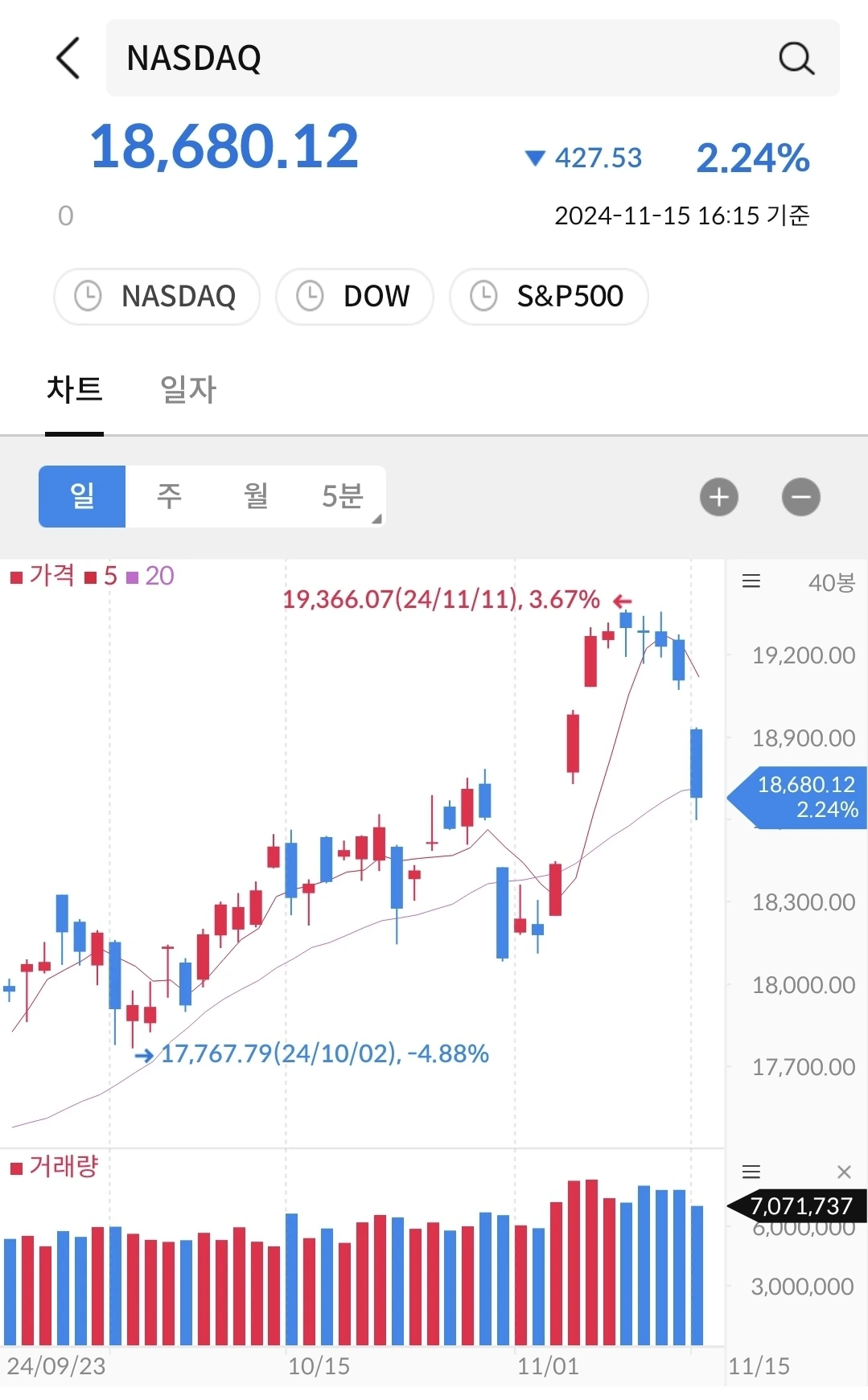Switch to the 일자 tab
This screenshot has height=1400, width=868.
click(188, 390)
